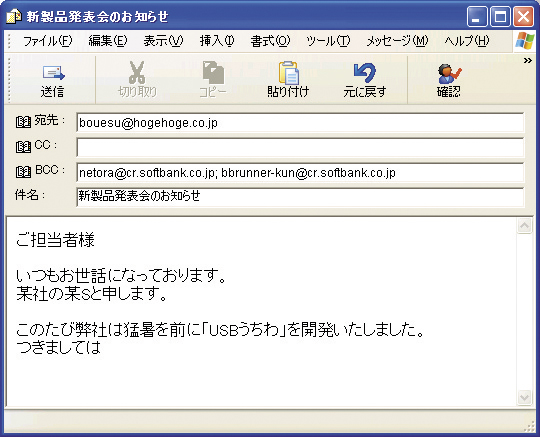Open address book beside CC
The height and width of the screenshot is (437, 540).
(x=23, y=147)
